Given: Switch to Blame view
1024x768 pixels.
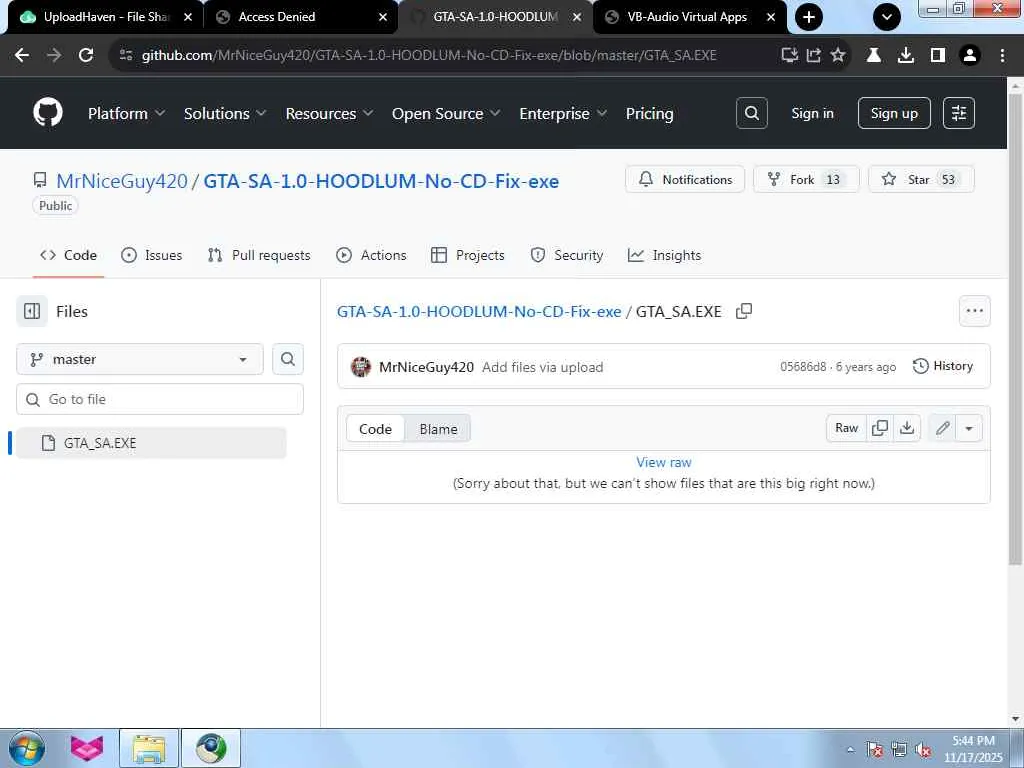Looking at the screenshot, I should pyautogui.click(x=438, y=429).
